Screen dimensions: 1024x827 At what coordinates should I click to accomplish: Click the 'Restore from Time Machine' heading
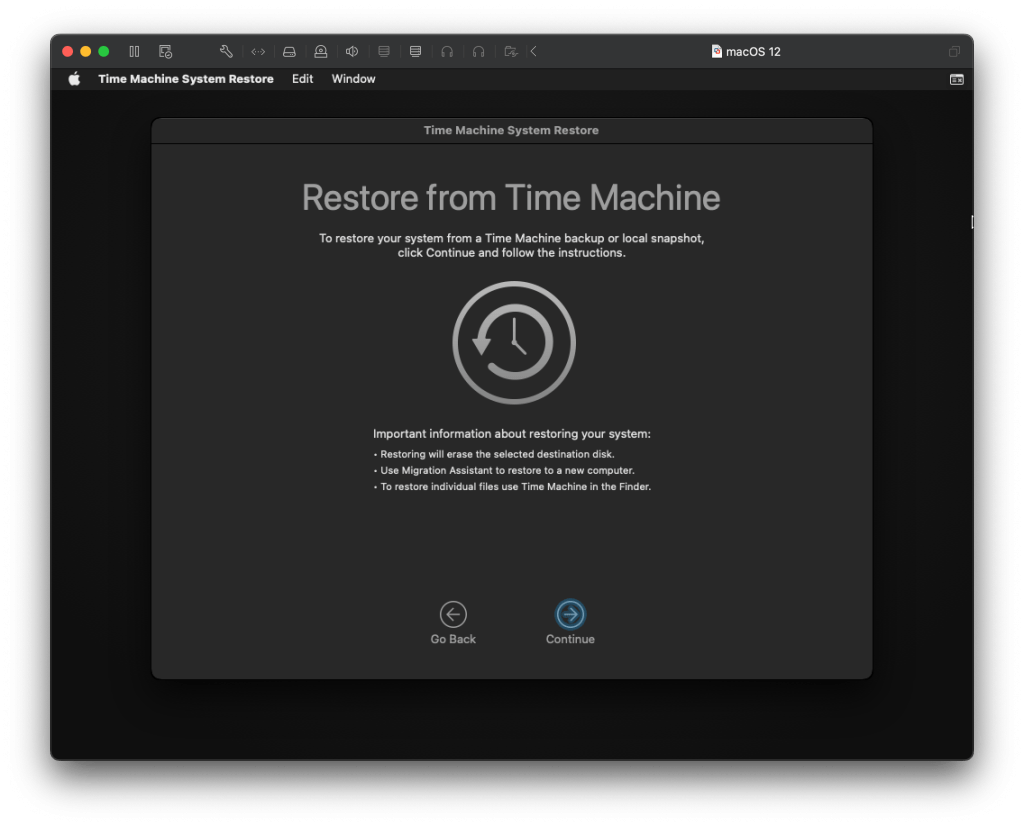point(511,198)
